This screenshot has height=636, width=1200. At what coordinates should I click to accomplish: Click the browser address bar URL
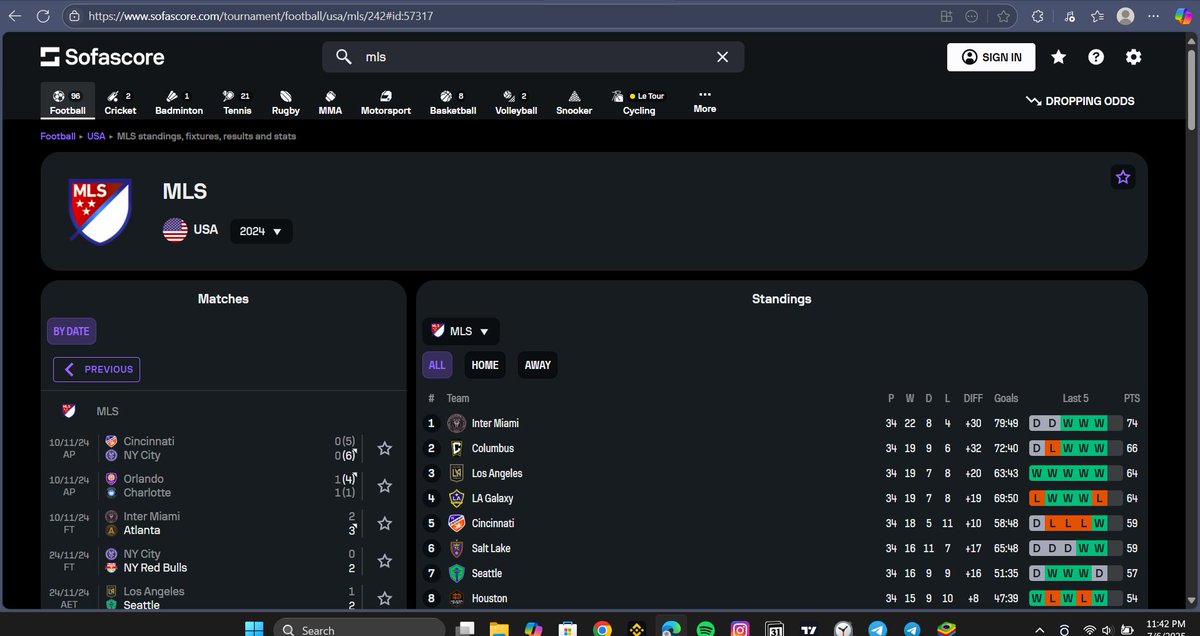pyautogui.click(x=261, y=17)
